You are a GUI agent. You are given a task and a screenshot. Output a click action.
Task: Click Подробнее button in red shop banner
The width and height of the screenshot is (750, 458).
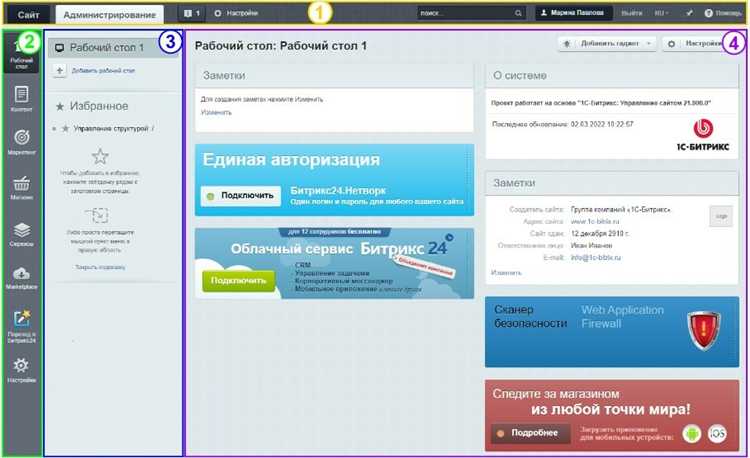click(530, 433)
